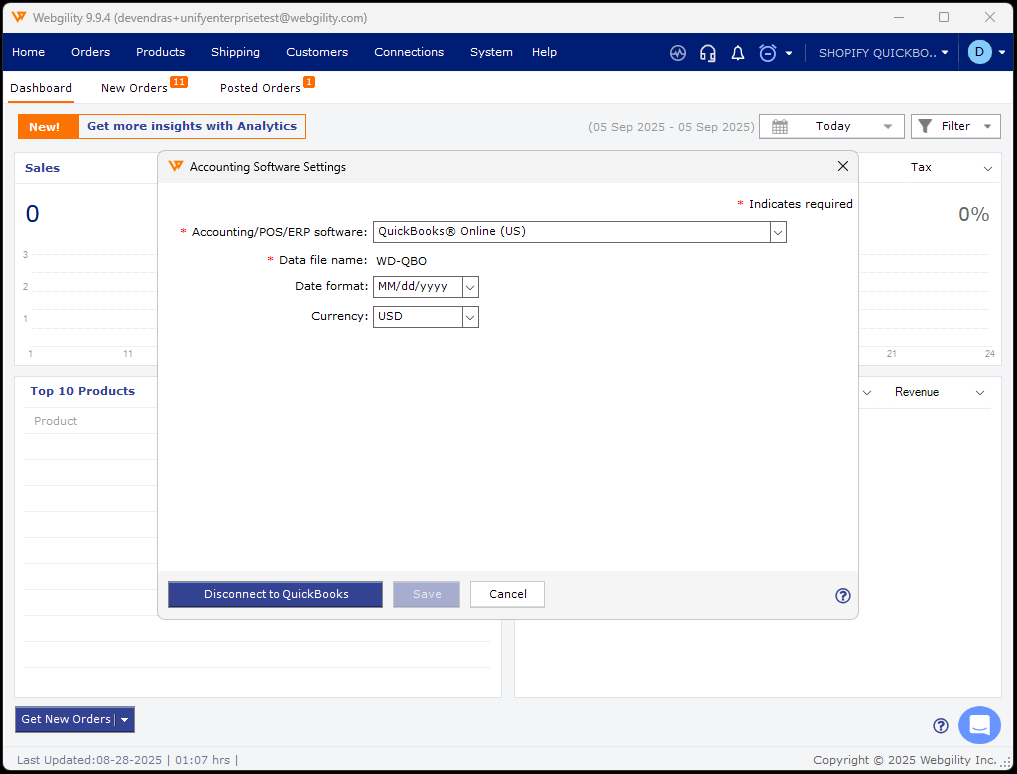Switch to the New Orders tab
Viewport: 1017px width, 774px height.
pos(134,88)
